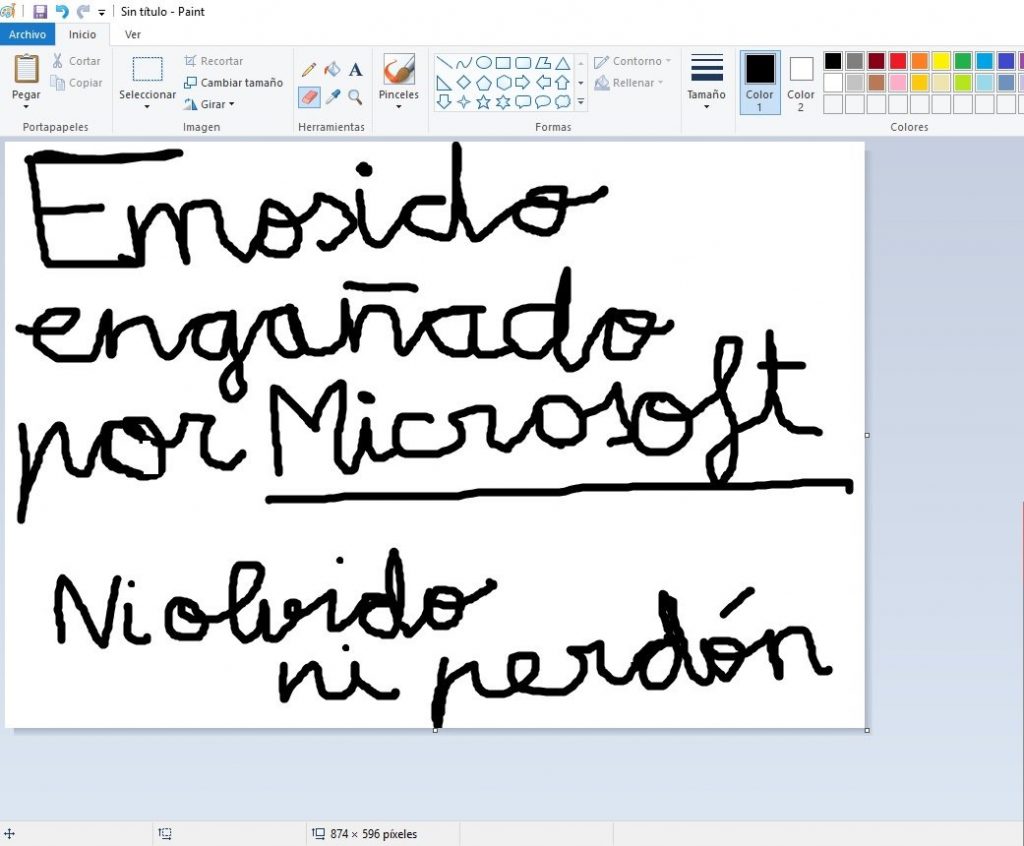1024x846 pixels.
Task: Expand the Girar rotate dropdown
Action: click(232, 105)
